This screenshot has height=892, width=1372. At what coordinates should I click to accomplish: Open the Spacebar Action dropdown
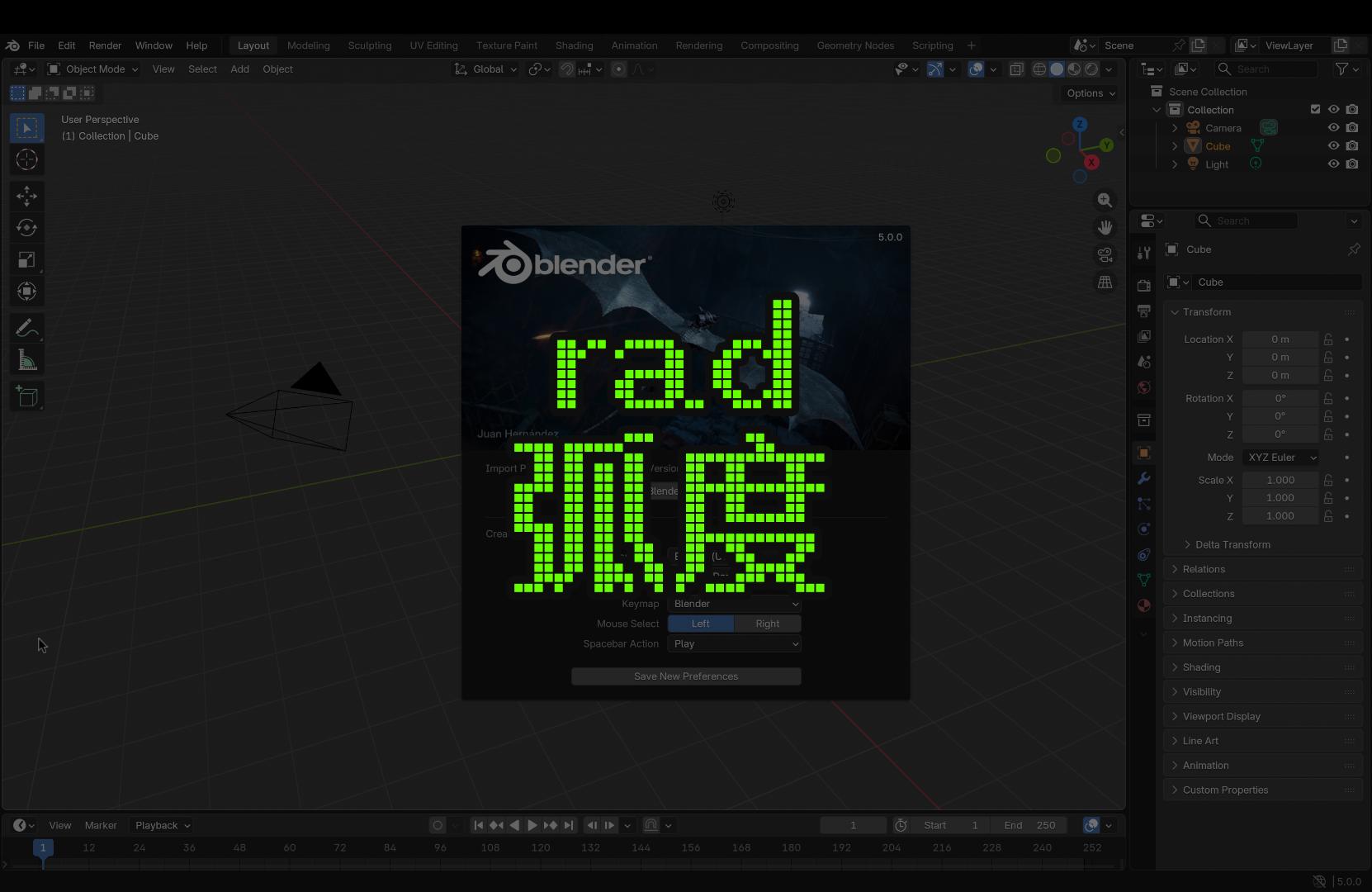coord(735,643)
